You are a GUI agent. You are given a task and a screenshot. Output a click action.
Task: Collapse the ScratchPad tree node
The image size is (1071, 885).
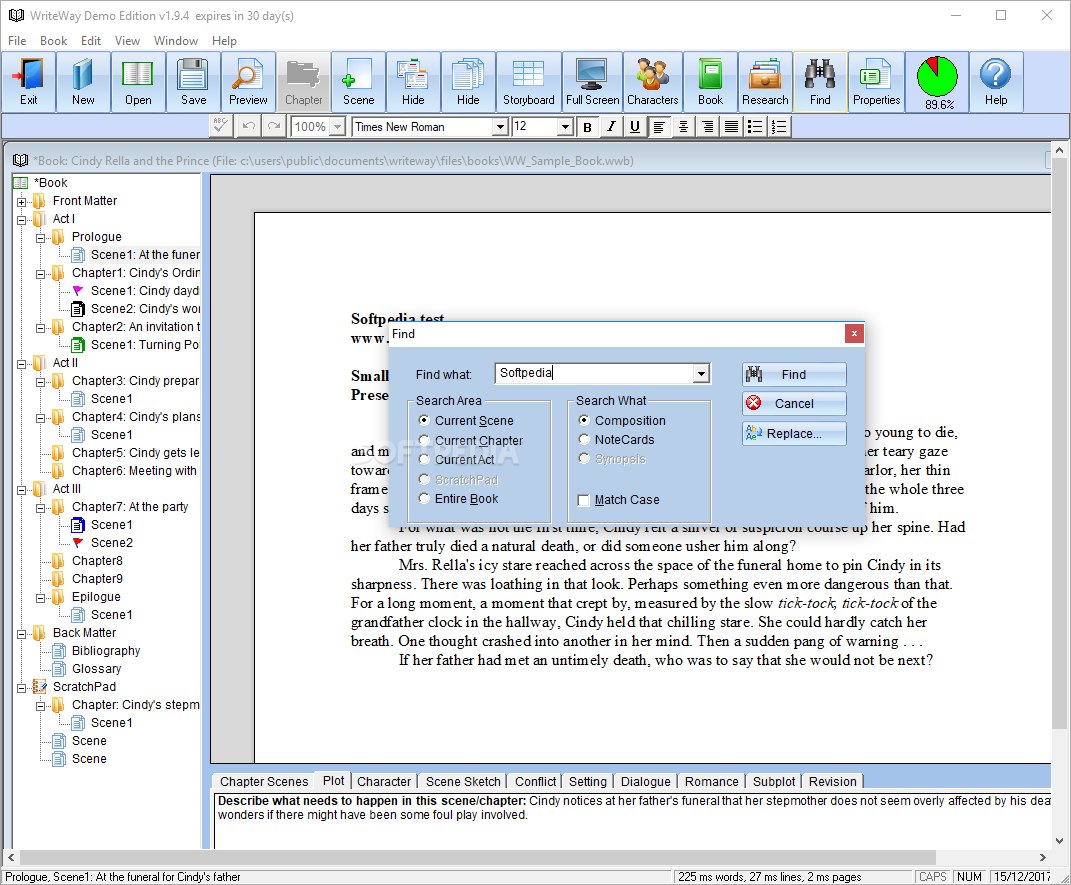[x=22, y=688]
